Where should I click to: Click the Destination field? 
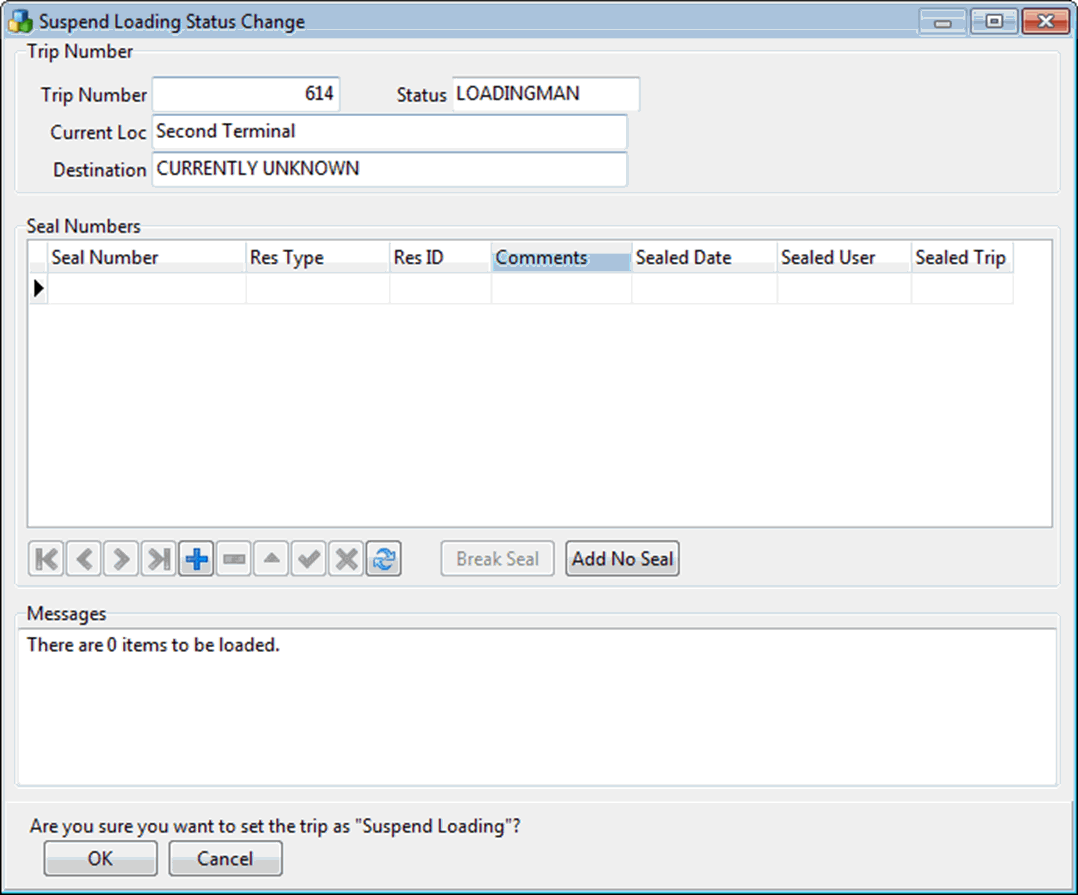pyautogui.click(x=390, y=169)
